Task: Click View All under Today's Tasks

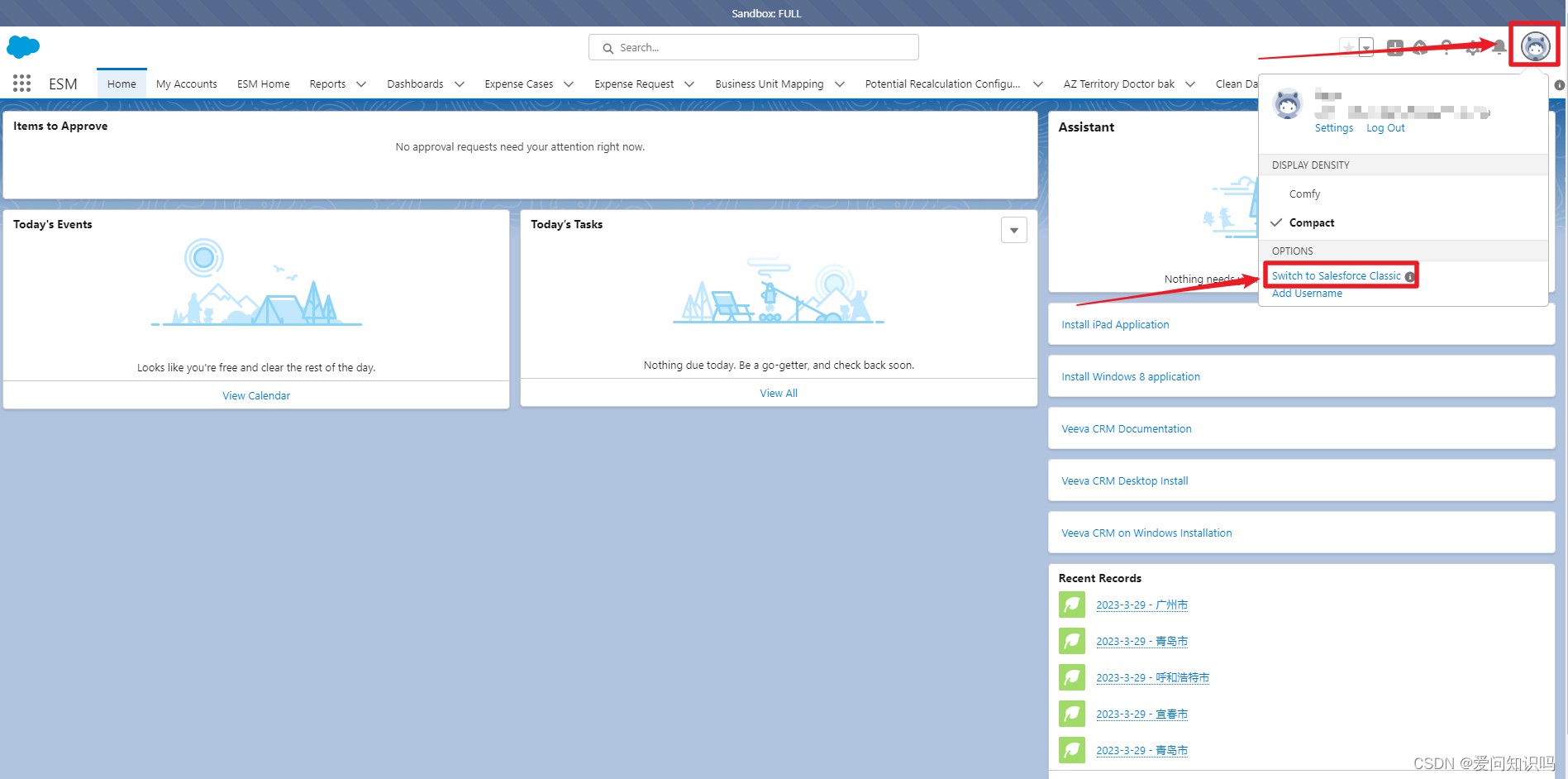Action: tap(779, 394)
